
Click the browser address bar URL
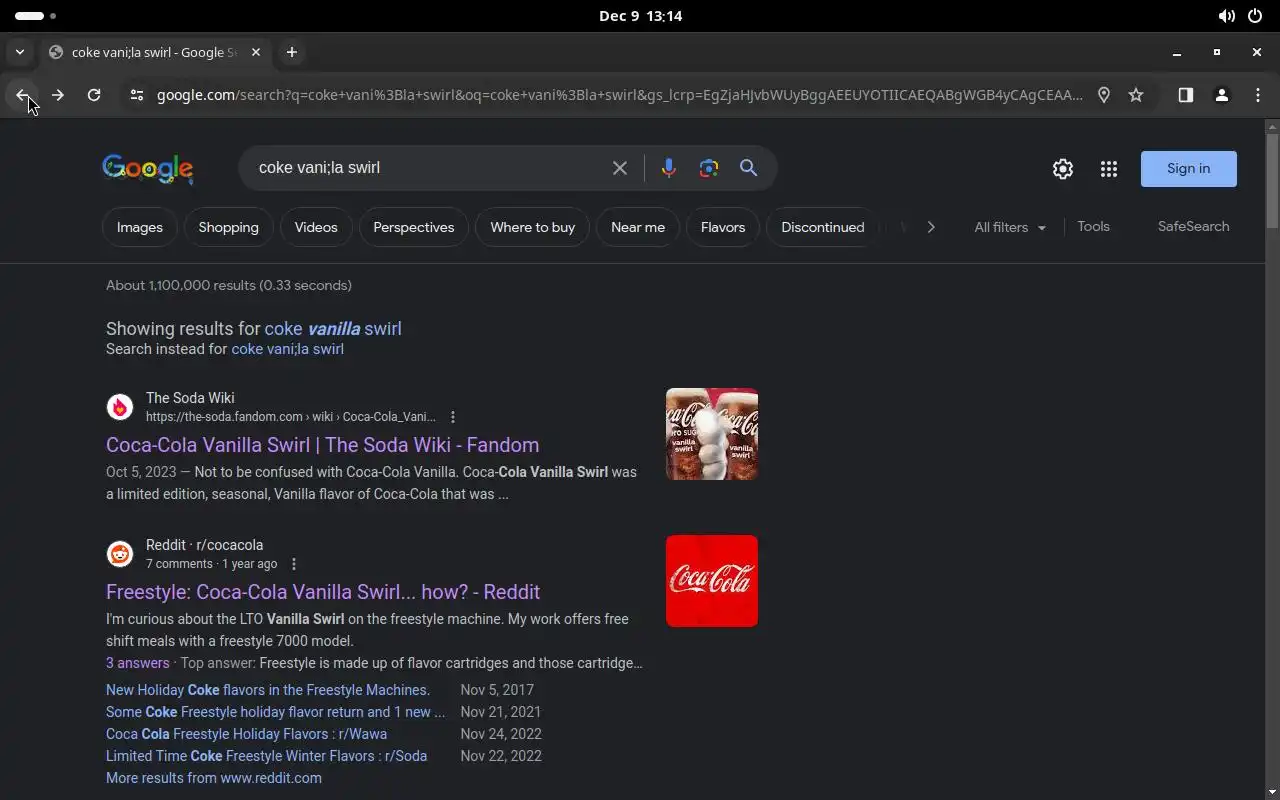620,95
